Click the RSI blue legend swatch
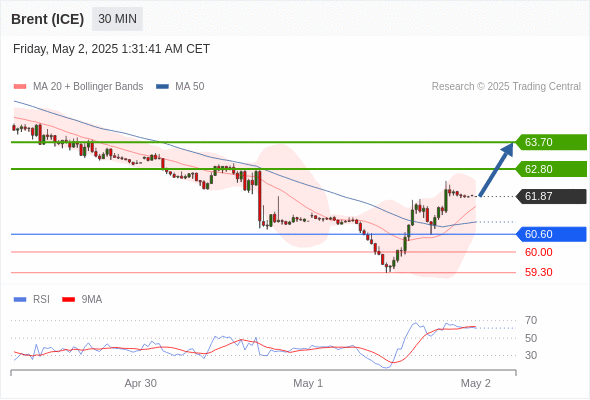 pos(20,300)
